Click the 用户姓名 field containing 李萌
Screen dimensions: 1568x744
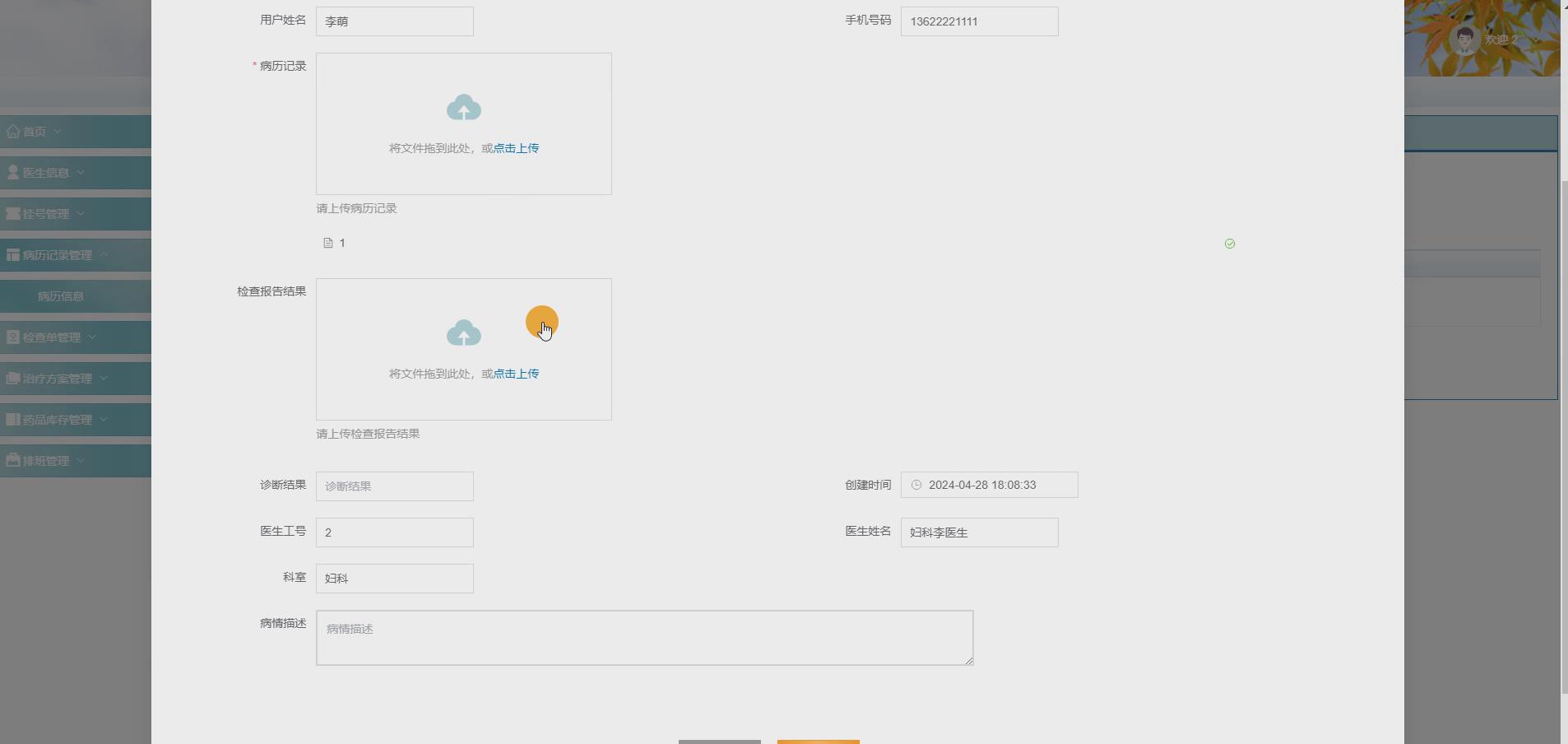395,21
